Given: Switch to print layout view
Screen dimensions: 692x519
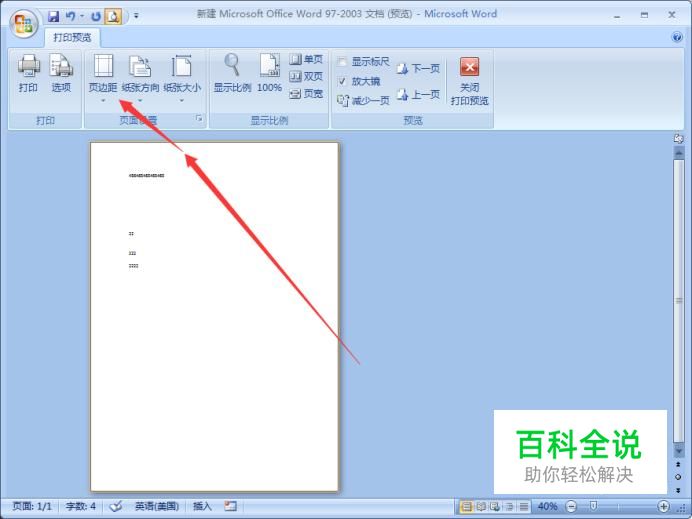Looking at the screenshot, I should pyautogui.click(x=466, y=506).
